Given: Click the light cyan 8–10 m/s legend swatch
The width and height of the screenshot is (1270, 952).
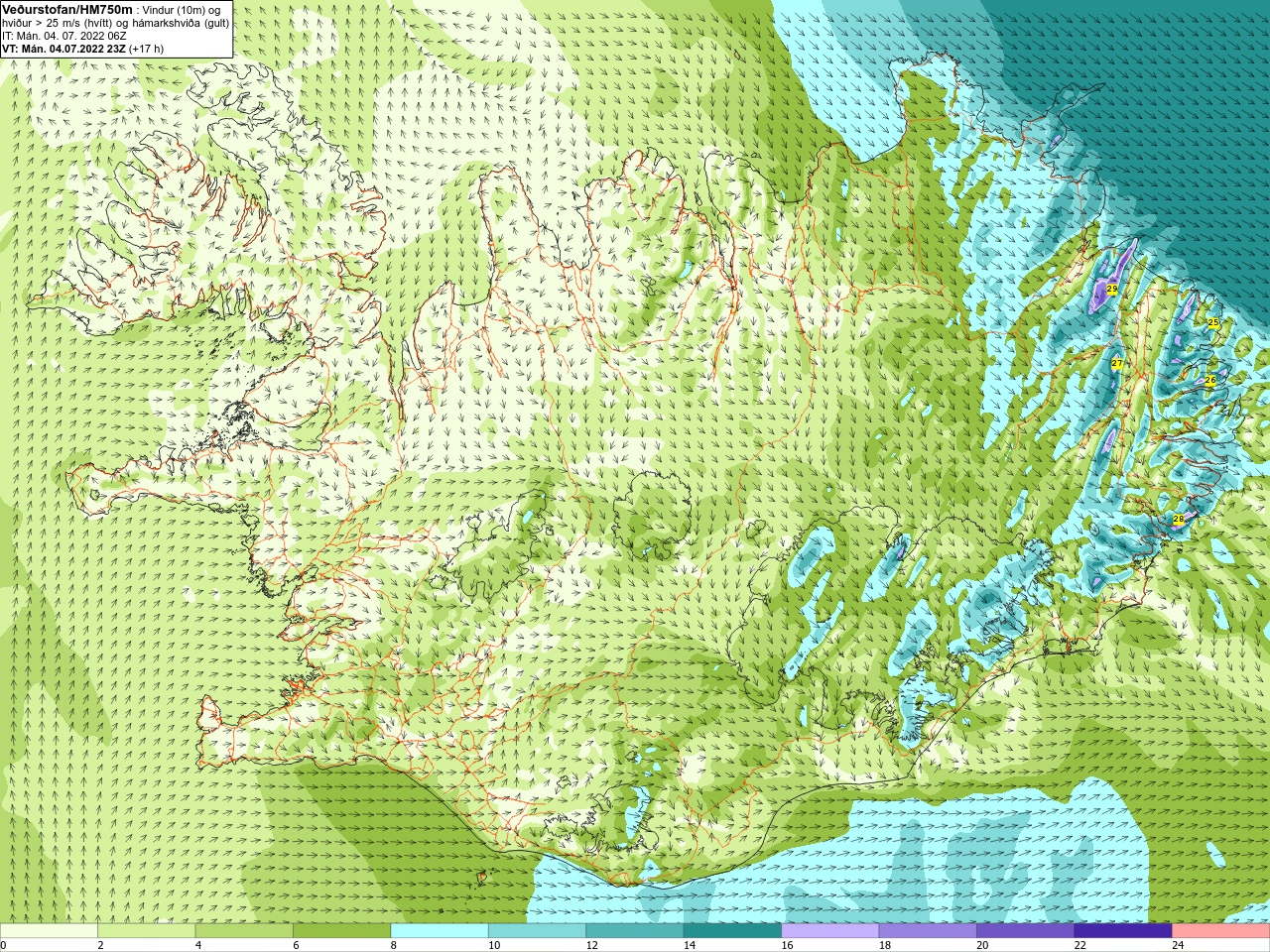Looking at the screenshot, I should coord(440,931).
